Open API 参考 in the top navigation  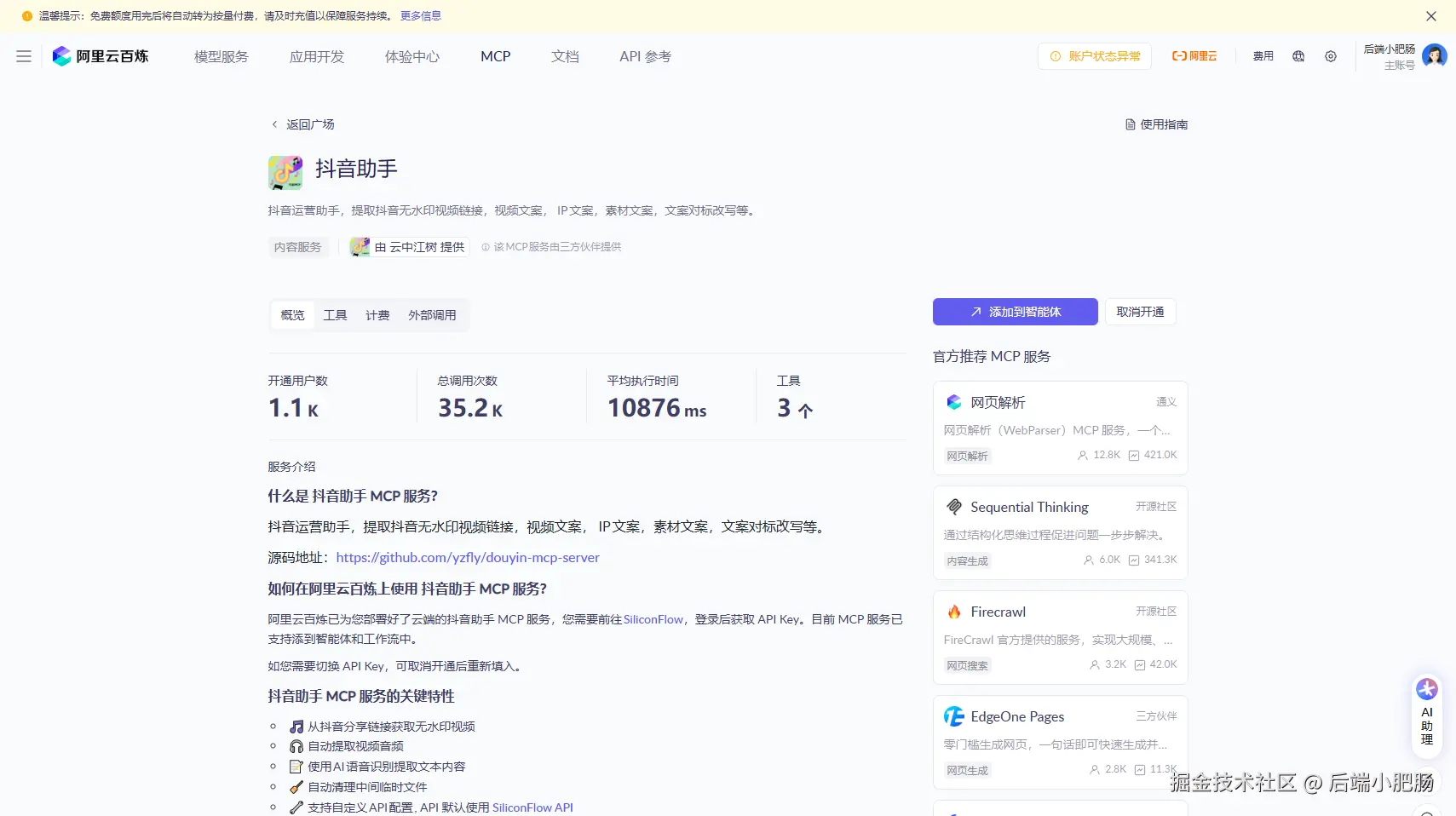[x=646, y=56]
